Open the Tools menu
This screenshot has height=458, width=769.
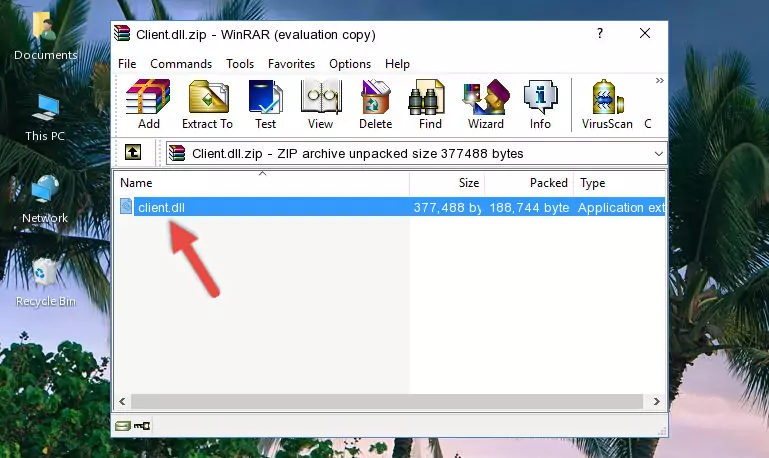[x=240, y=64]
